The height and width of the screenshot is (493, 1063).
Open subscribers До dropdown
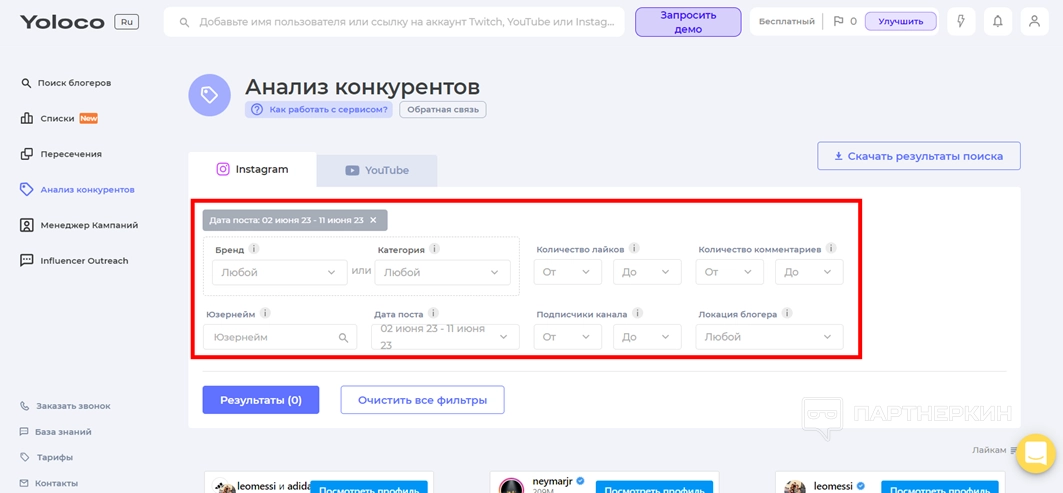[x=647, y=337]
